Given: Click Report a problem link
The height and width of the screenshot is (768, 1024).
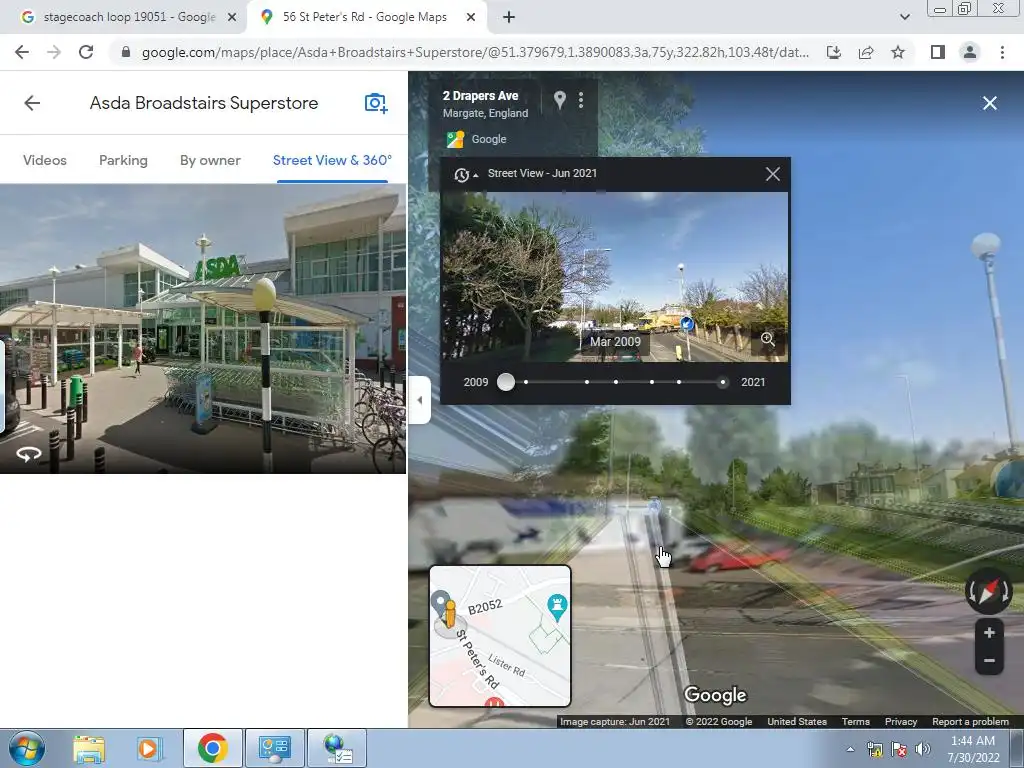Looking at the screenshot, I should [970, 722].
